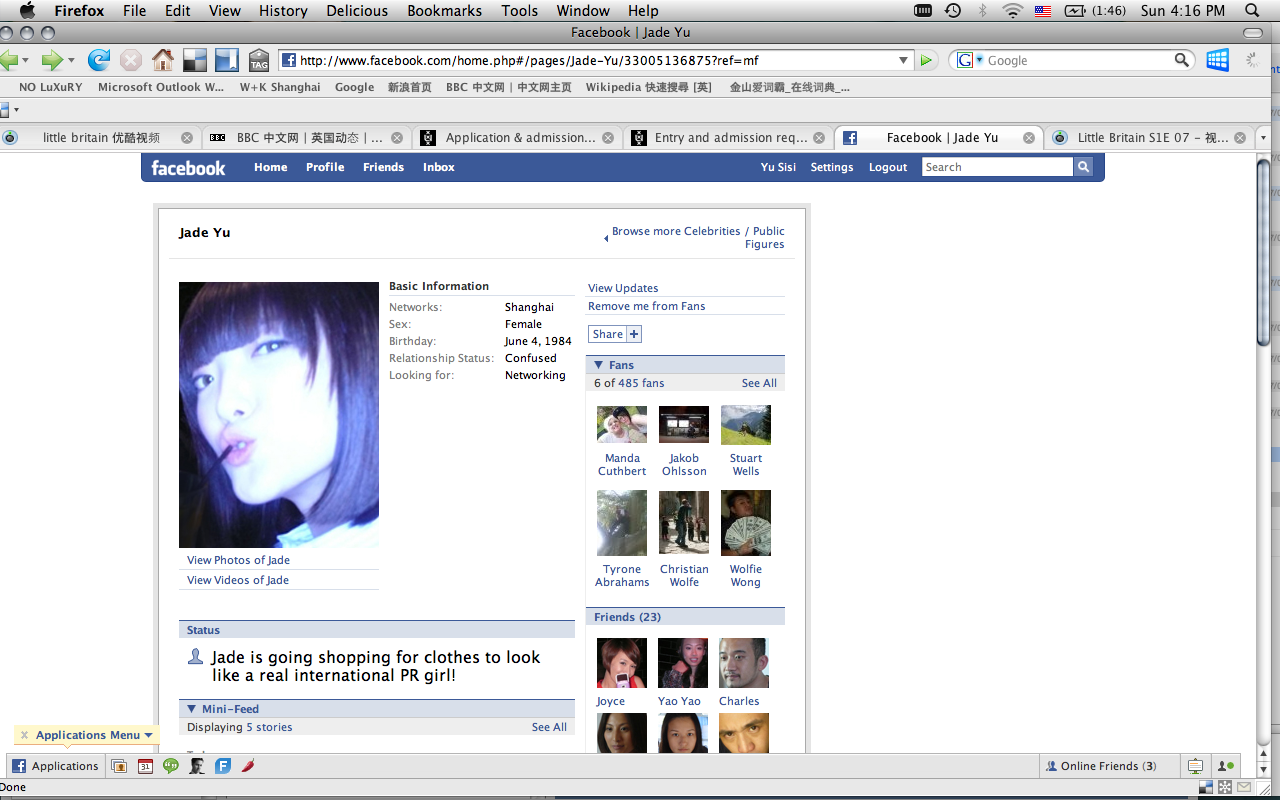Screen dimensions: 1280x800
Task: Click the Delicious bookmarks sidebar icon
Action: click(x=227, y=60)
